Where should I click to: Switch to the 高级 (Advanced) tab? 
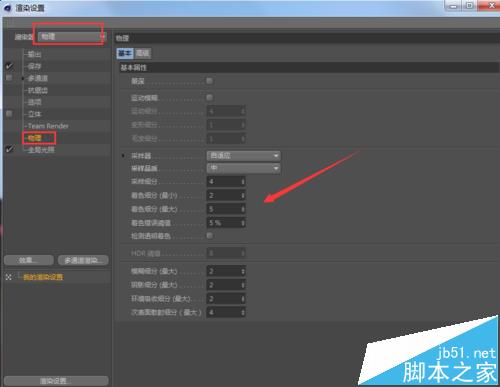143,53
